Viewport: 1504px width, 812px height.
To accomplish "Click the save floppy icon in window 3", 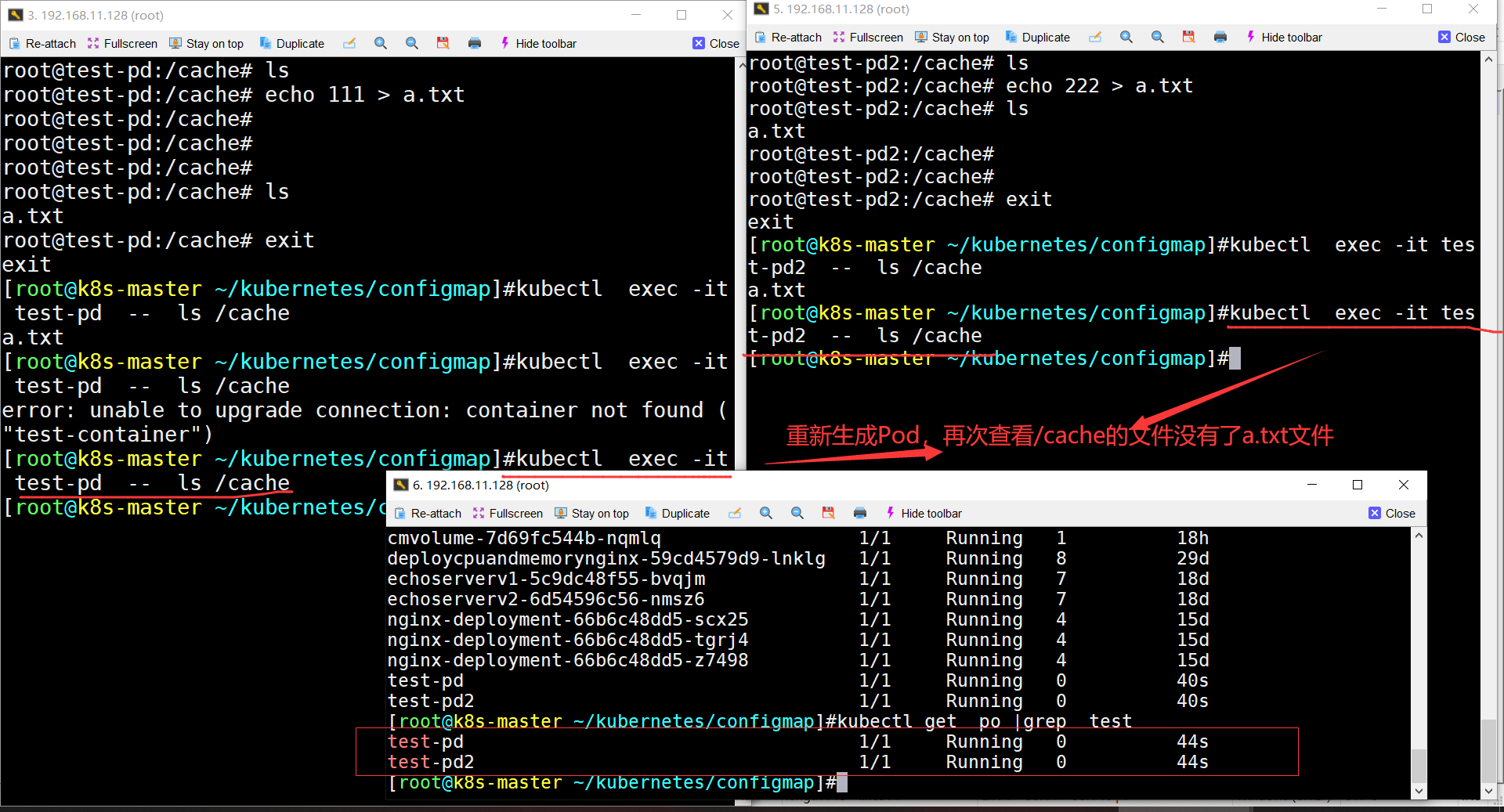I will [443, 44].
